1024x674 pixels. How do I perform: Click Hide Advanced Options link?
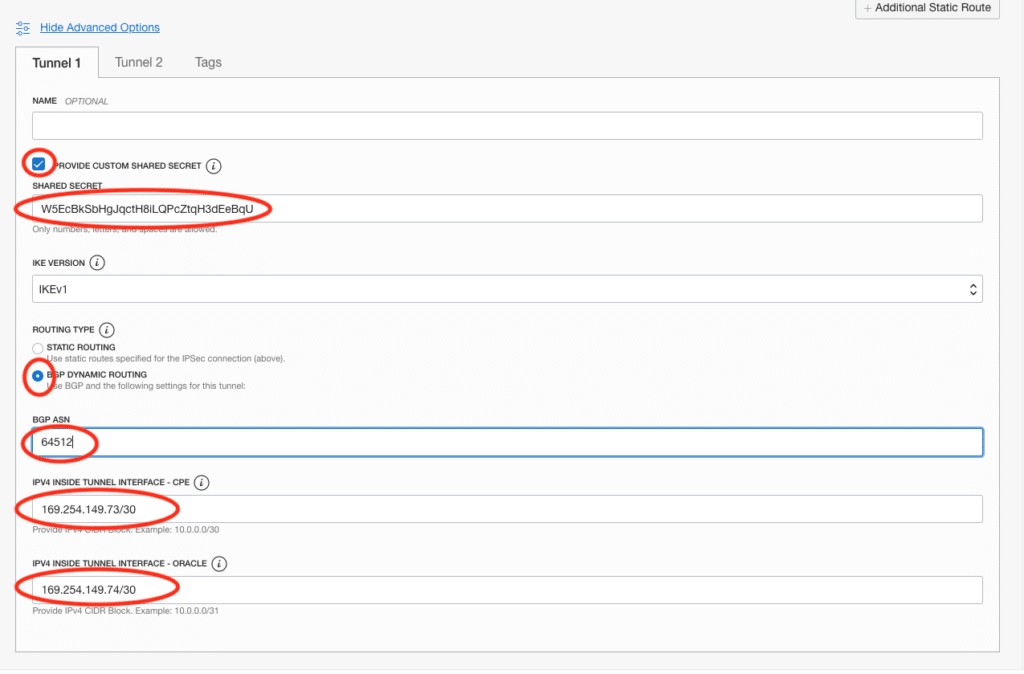[99, 28]
